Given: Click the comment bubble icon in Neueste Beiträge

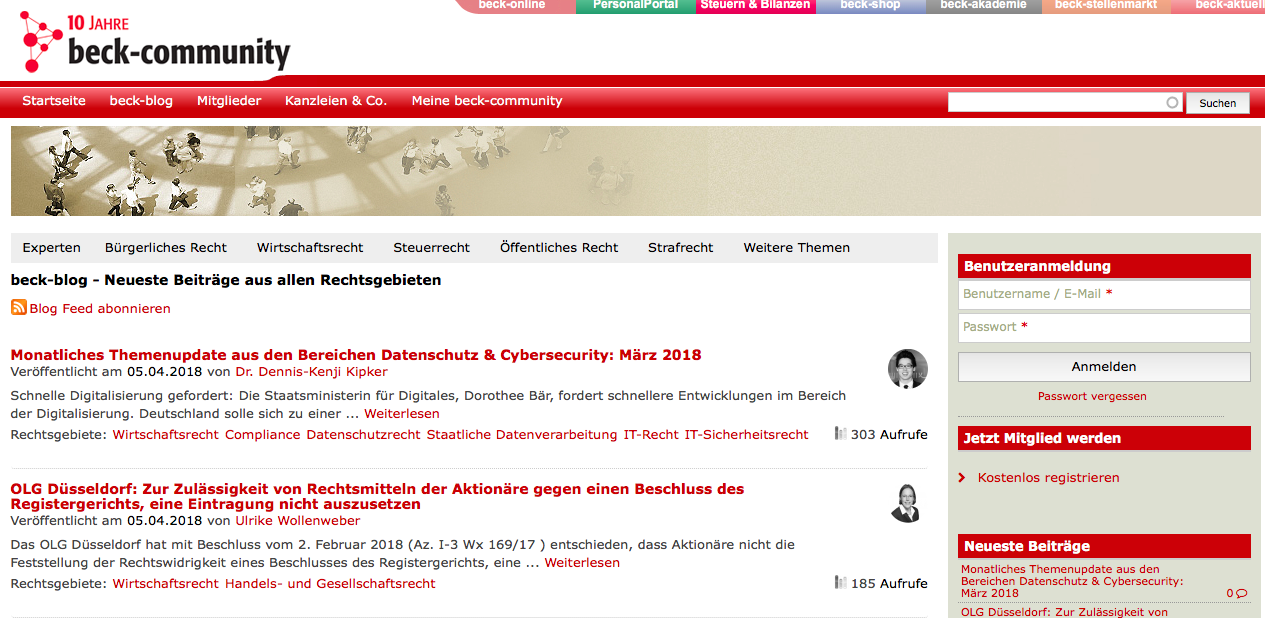Looking at the screenshot, I should pos(1242,593).
